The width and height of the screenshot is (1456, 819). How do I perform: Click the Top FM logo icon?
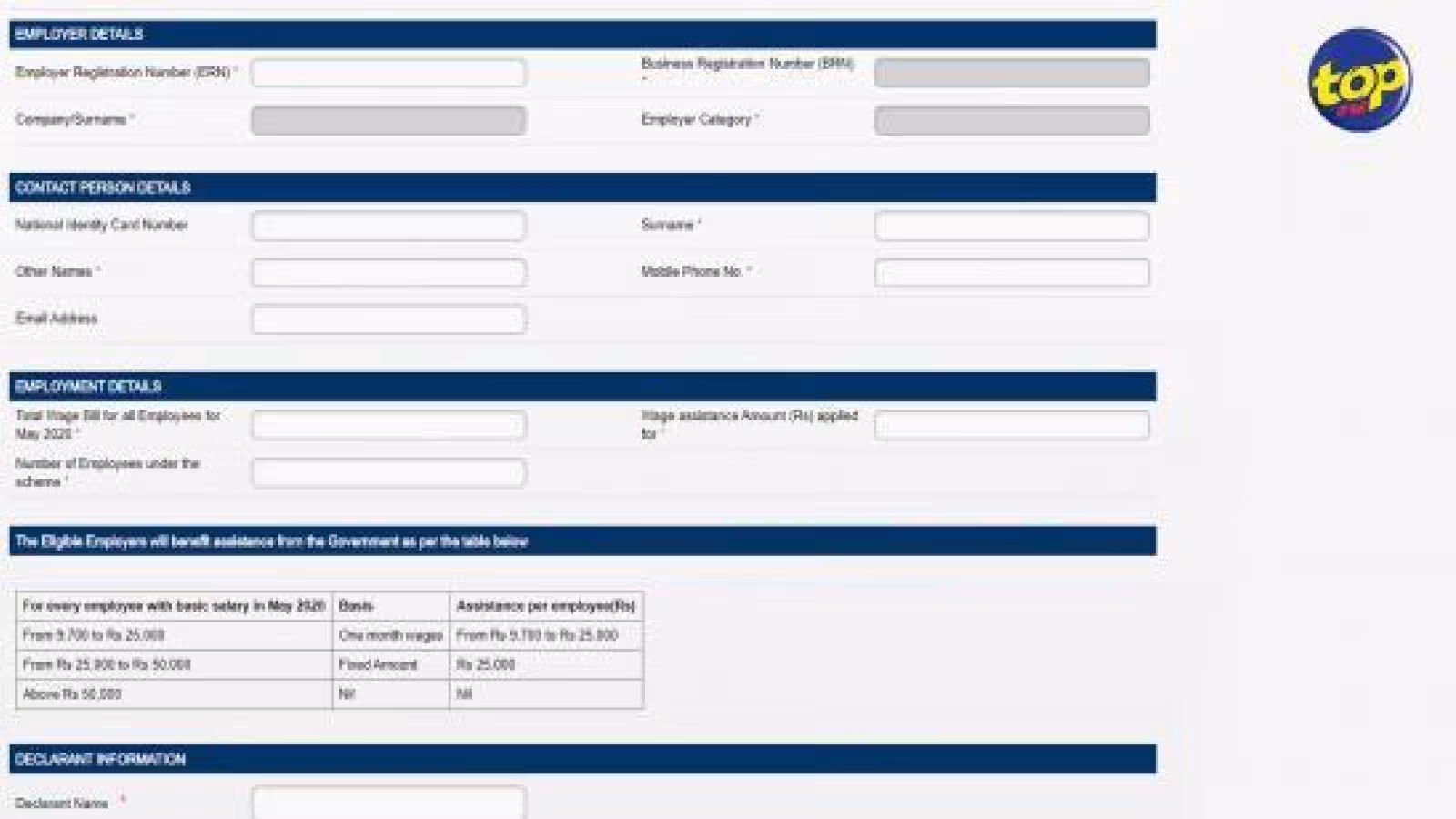1360,79
